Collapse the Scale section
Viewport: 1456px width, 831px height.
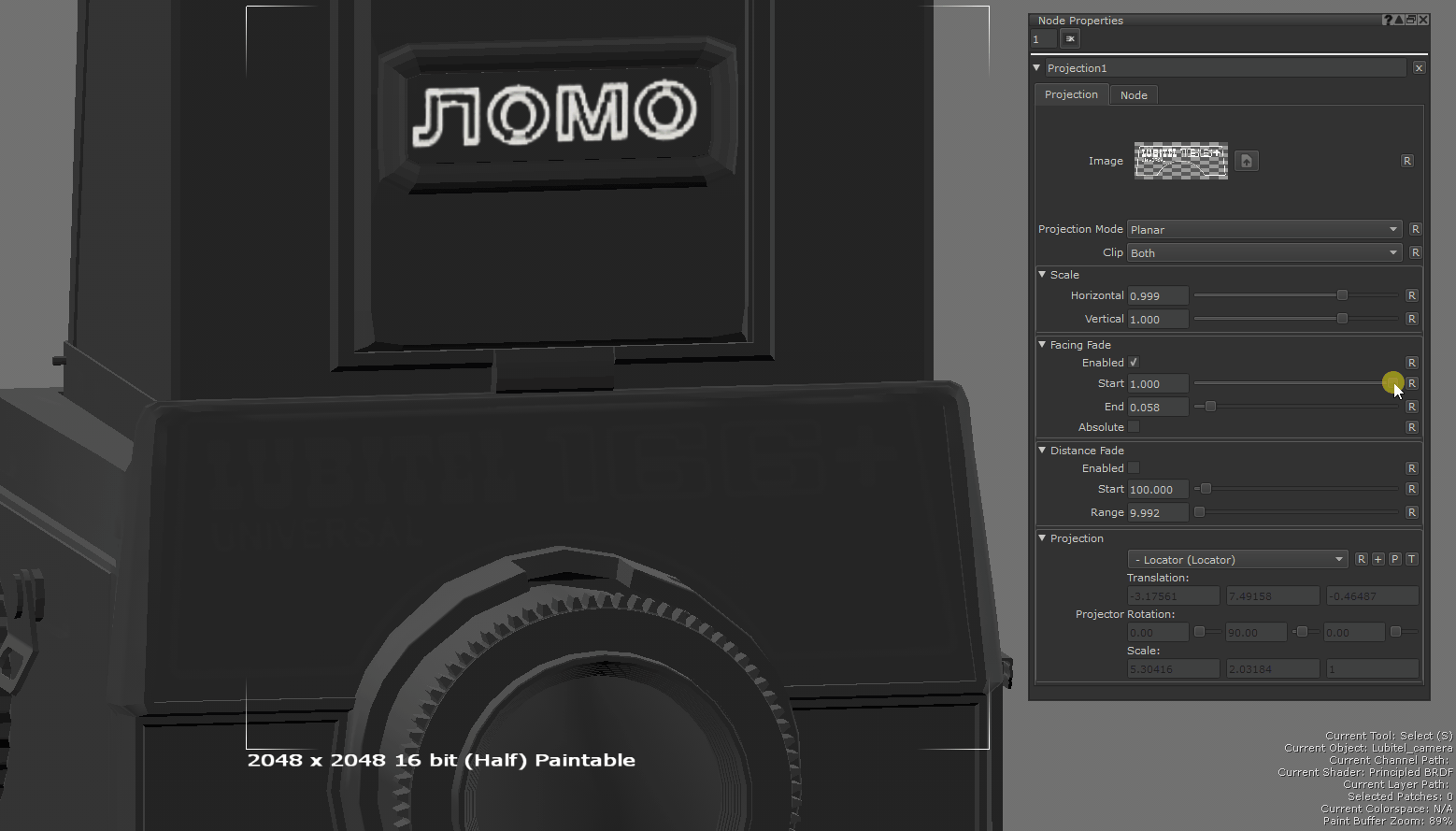tap(1042, 275)
